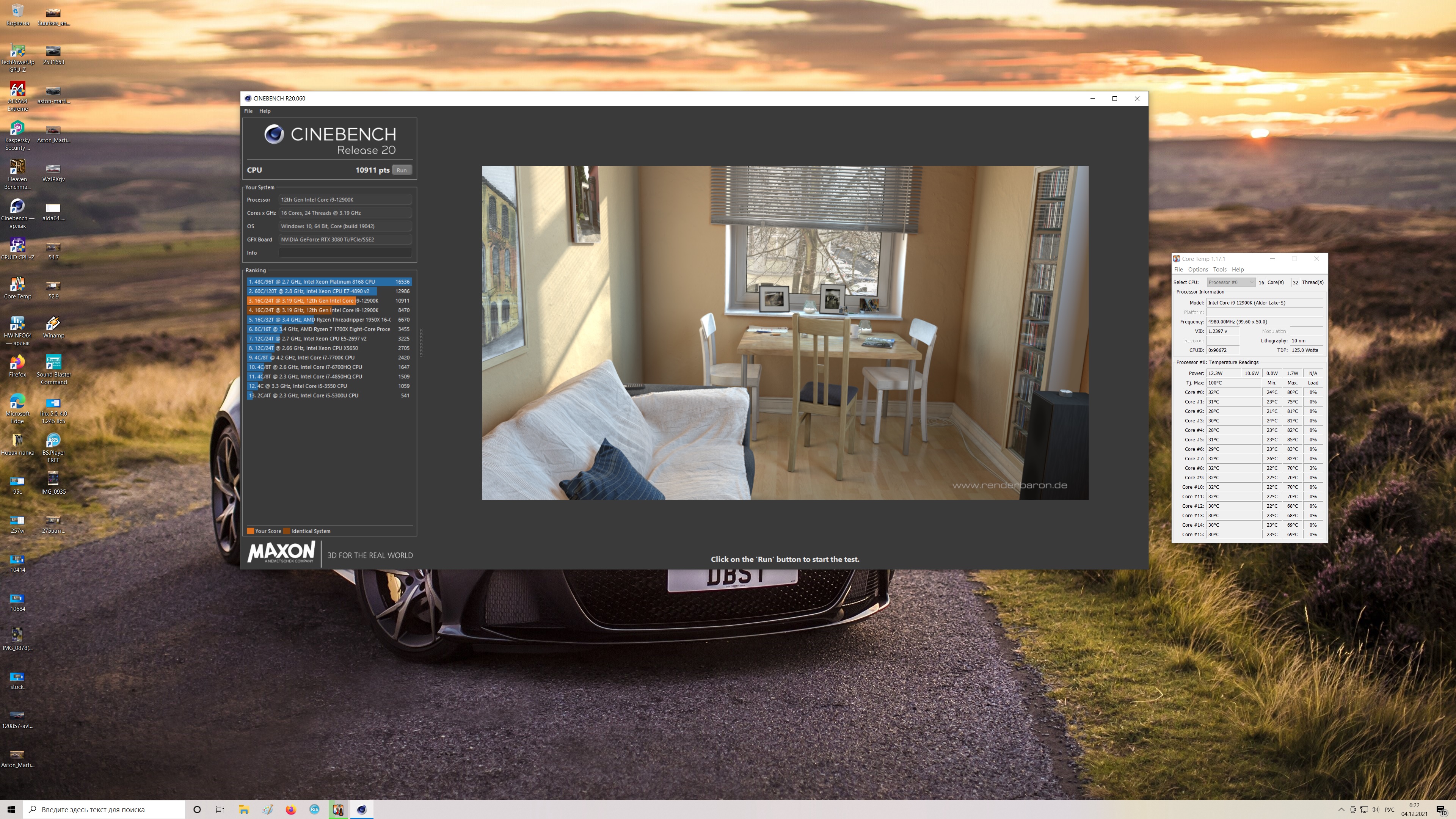1456x819 pixels.
Task: Open the AIDA64 Extreme desktop icon
Action: tap(17, 91)
